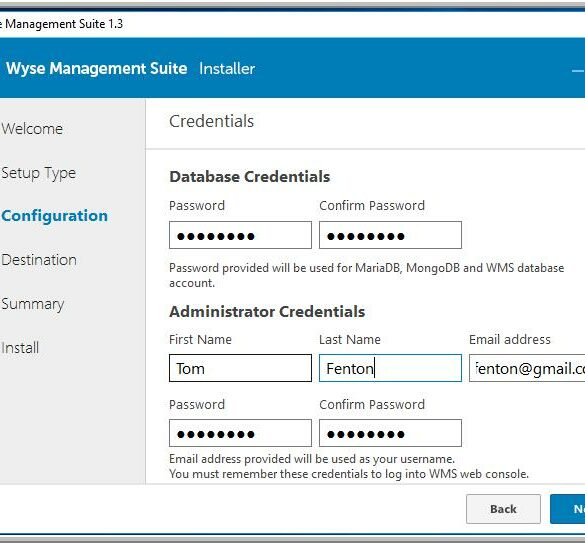This screenshot has width=585, height=543.
Task: Click the First Name field containing Tom
Action: 240,368
